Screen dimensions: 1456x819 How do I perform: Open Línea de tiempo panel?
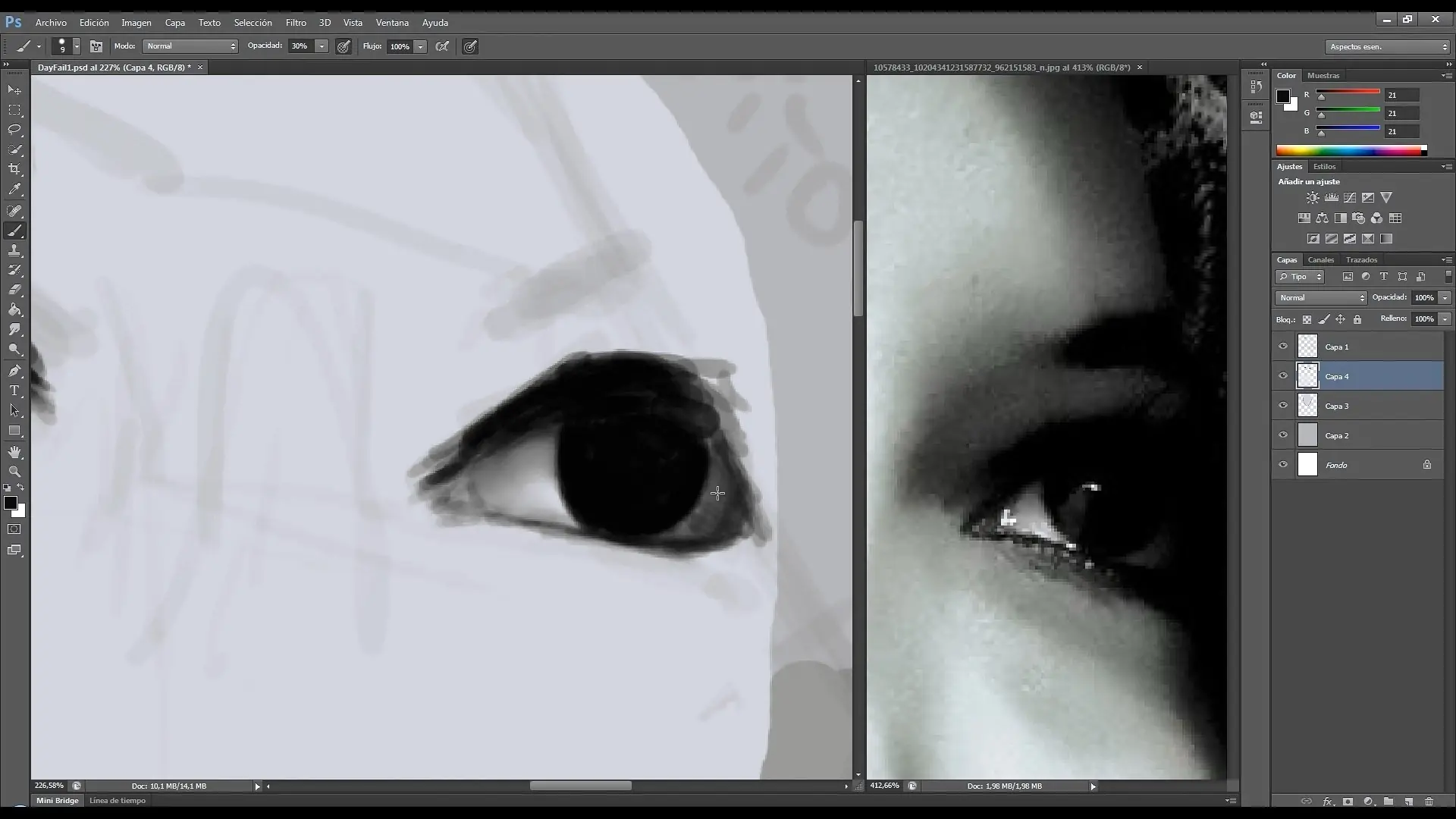pos(118,801)
